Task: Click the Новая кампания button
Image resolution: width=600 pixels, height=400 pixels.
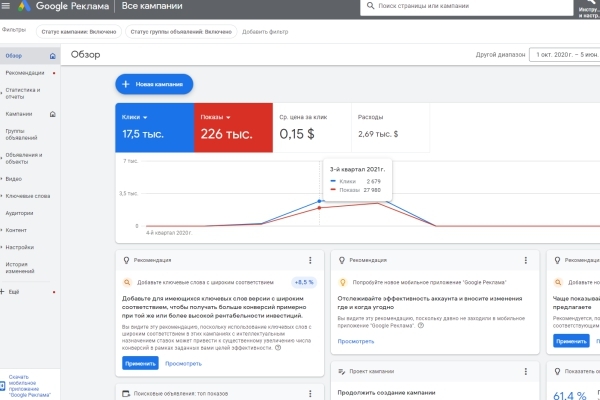Action: point(154,85)
